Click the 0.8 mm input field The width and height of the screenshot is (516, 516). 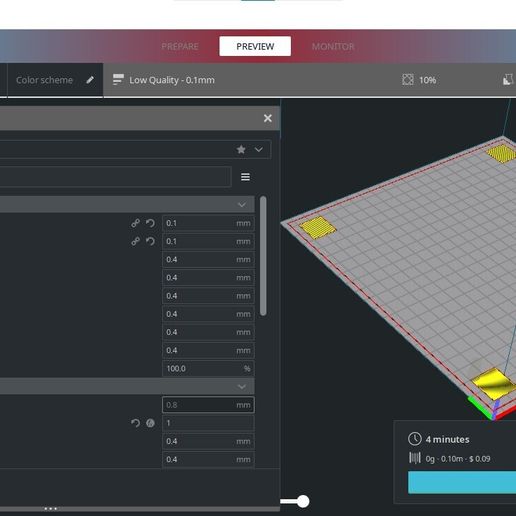[x=208, y=405]
